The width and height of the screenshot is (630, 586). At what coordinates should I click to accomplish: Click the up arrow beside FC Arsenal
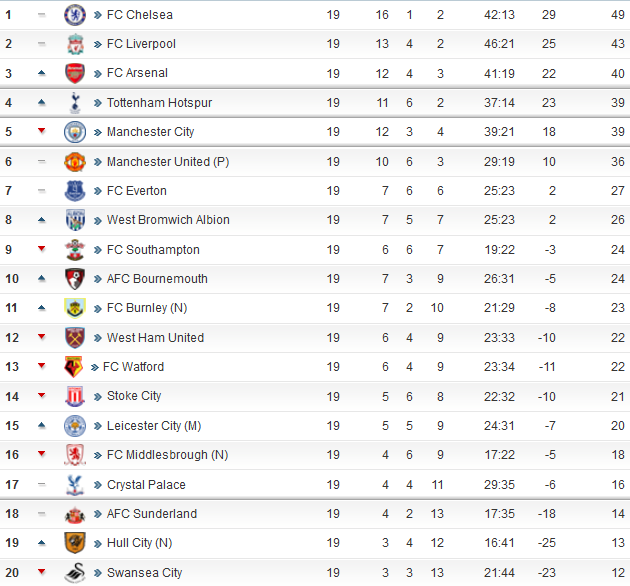coord(41,73)
